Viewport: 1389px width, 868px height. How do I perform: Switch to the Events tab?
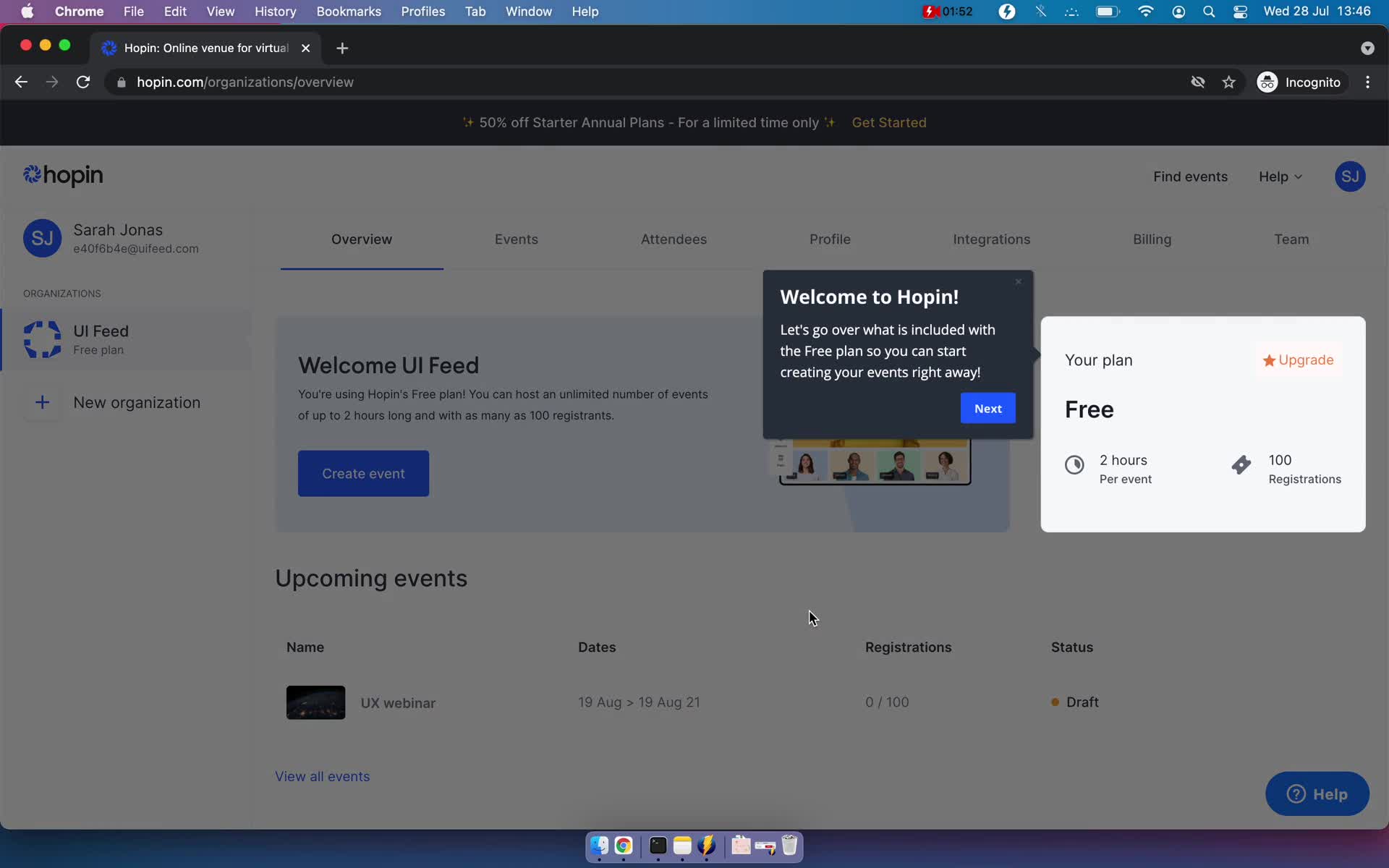[516, 239]
